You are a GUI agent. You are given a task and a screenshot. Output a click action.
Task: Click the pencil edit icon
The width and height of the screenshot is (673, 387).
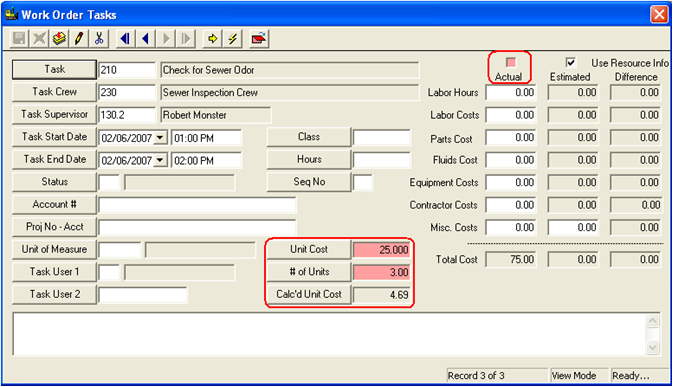tap(79, 39)
